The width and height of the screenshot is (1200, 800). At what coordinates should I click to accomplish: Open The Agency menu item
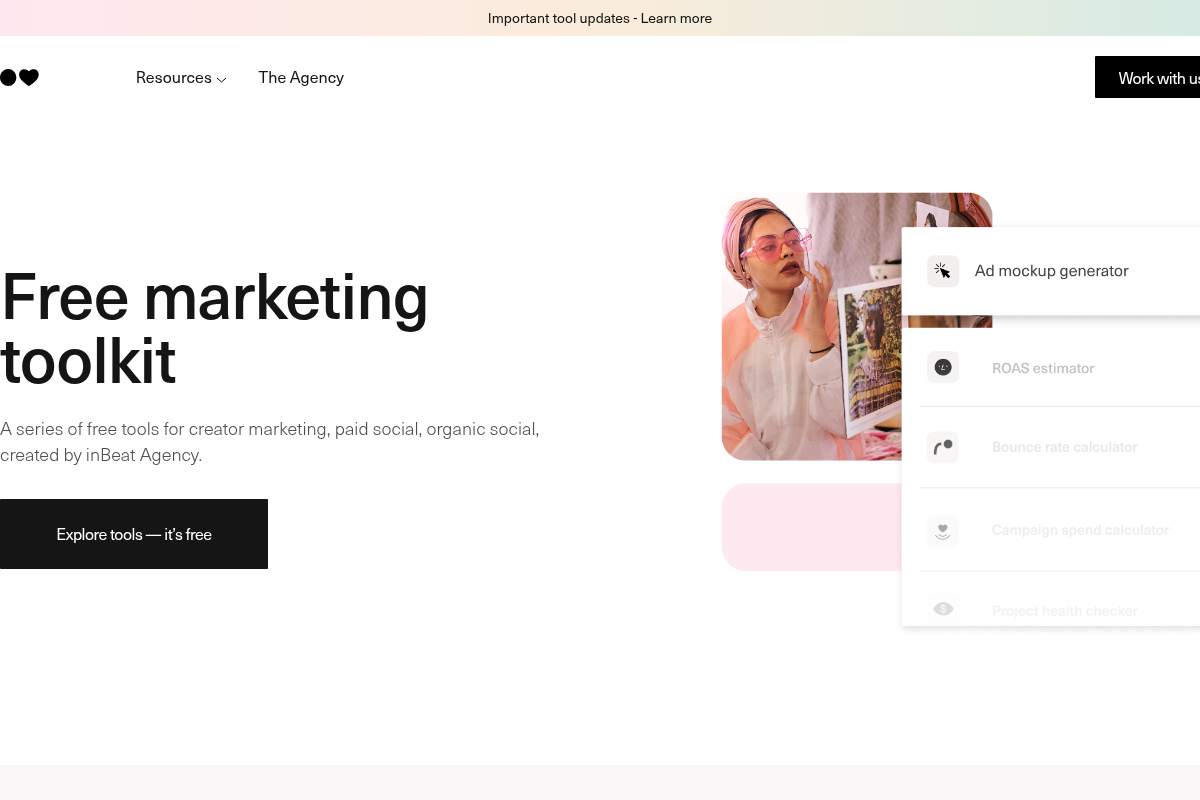pos(301,77)
